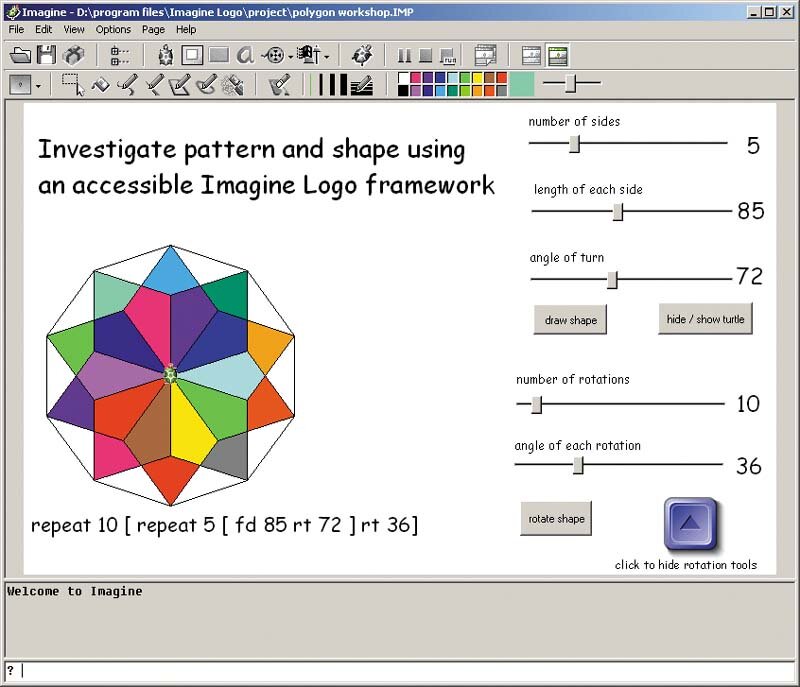800x687 pixels.
Task: Pick the yellow color swatch
Action: [x=477, y=78]
